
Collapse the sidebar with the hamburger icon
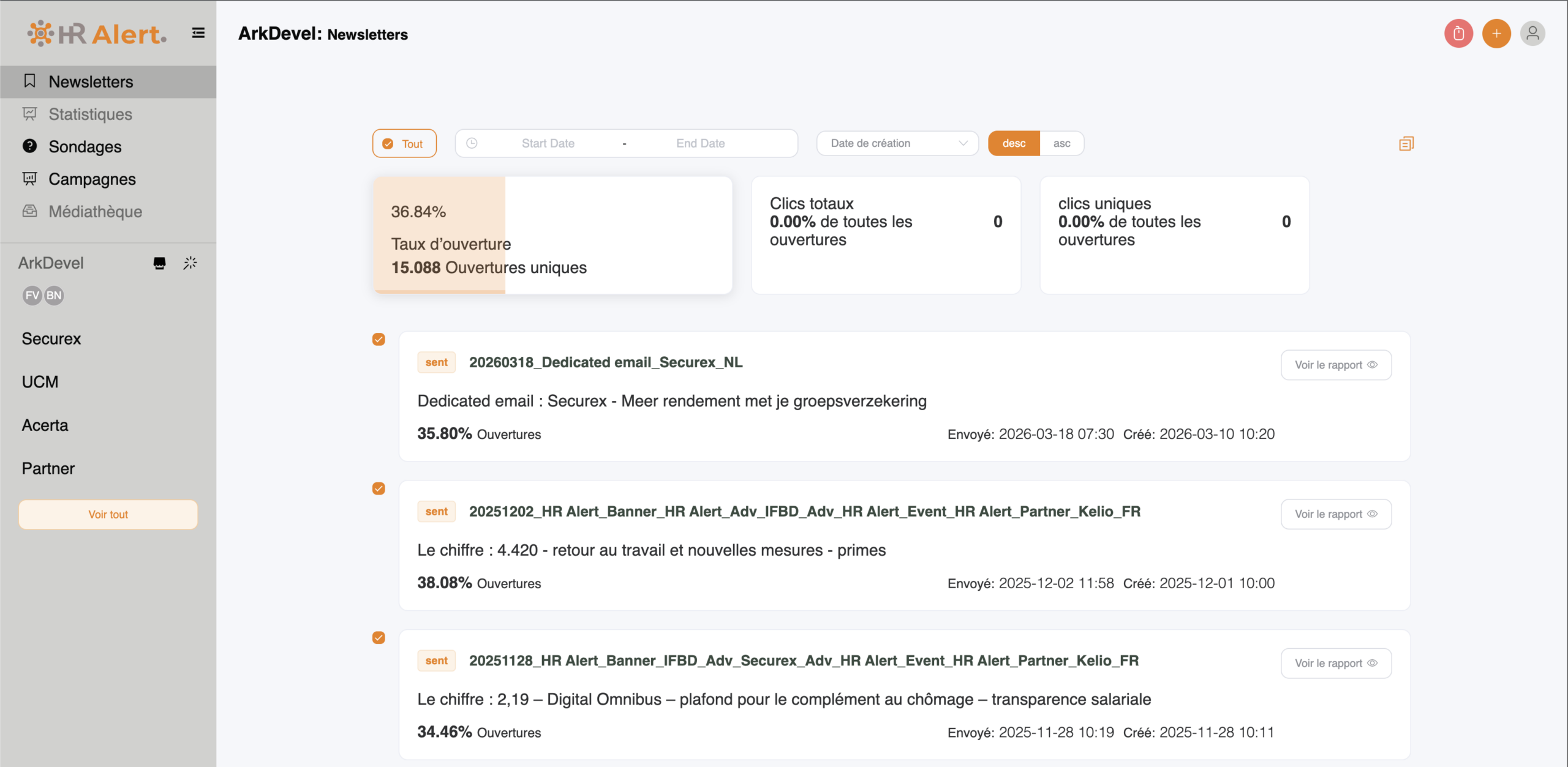pyautogui.click(x=198, y=33)
